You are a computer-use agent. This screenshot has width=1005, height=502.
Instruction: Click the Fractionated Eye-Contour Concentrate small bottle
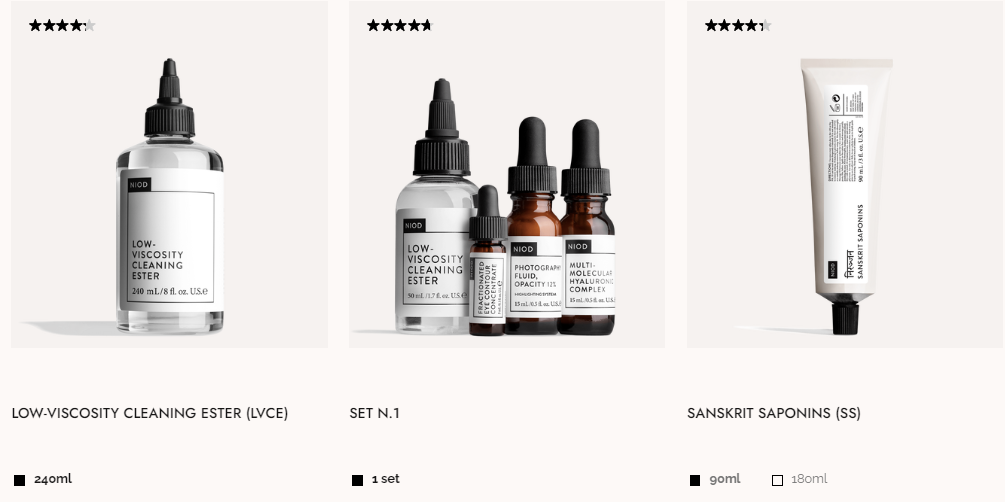(x=488, y=261)
